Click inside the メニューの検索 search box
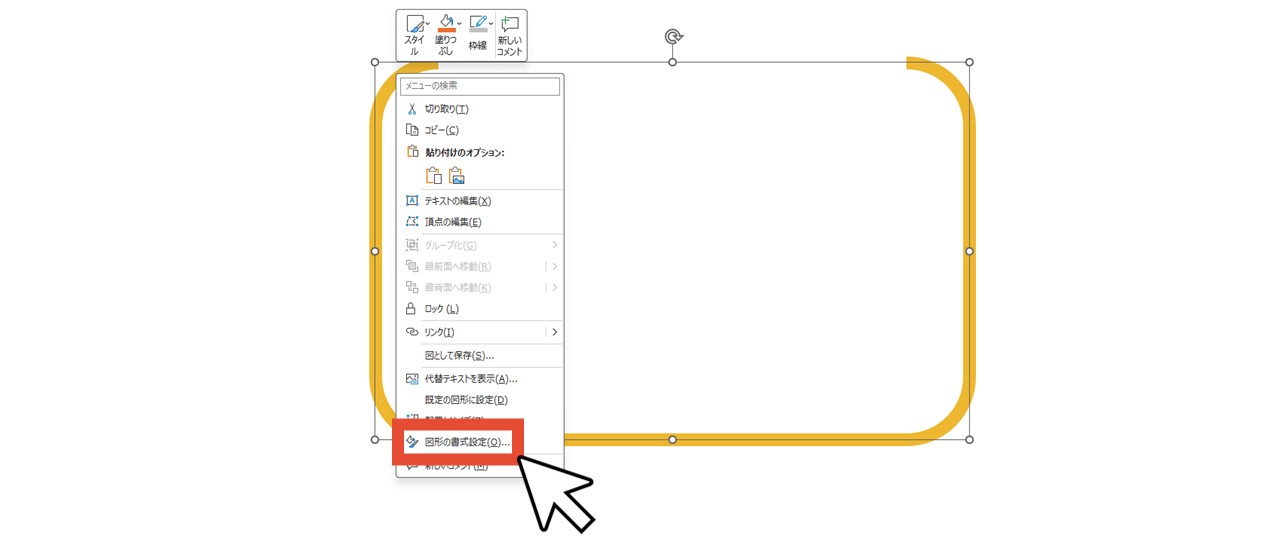The height and width of the screenshot is (537, 1280). click(480, 87)
